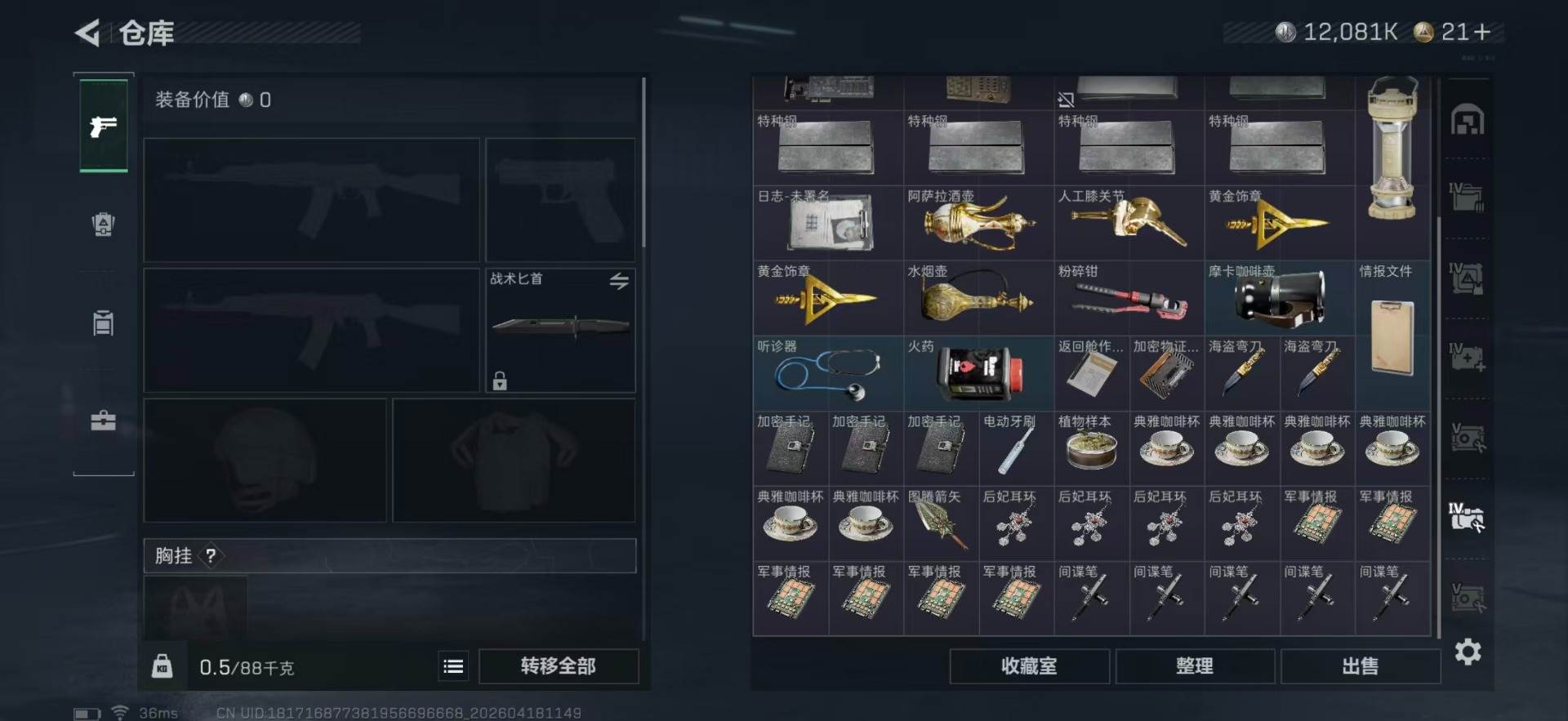1568x721 pixels.
Task: Open the briefcase category in left sidebar
Action: coord(103,421)
